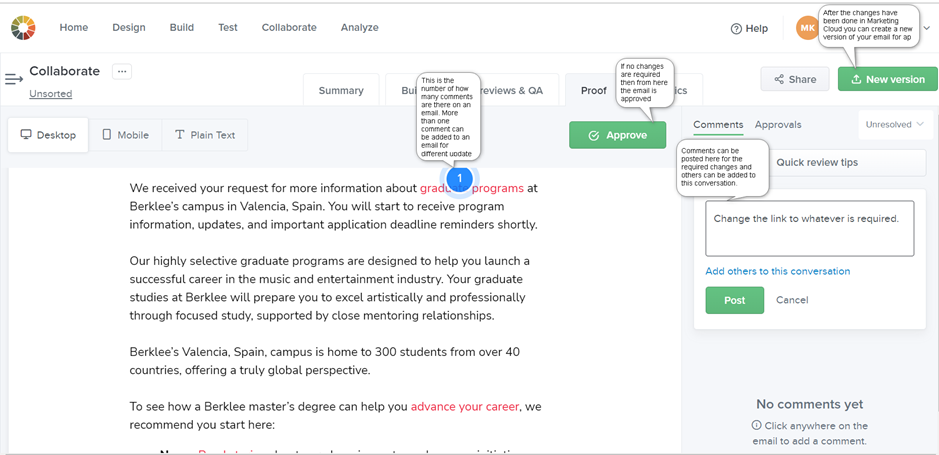Switch to Desktop preview

coord(49,135)
